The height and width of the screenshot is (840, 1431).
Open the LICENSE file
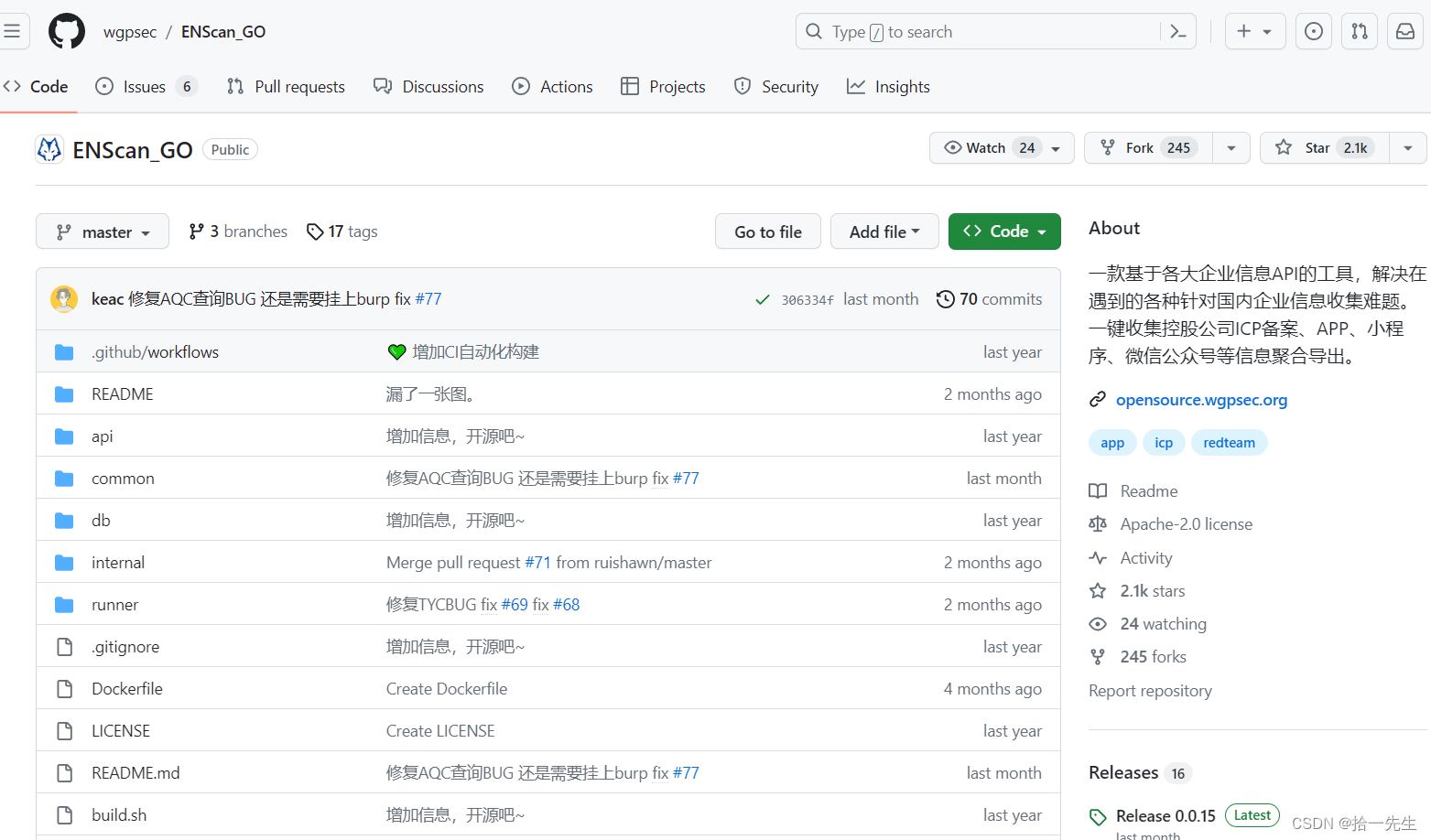pyautogui.click(x=121, y=731)
